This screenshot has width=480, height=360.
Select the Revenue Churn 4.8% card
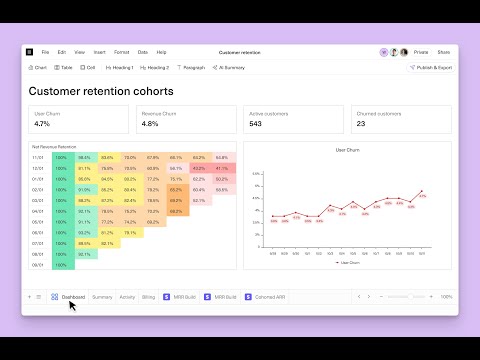(186, 119)
